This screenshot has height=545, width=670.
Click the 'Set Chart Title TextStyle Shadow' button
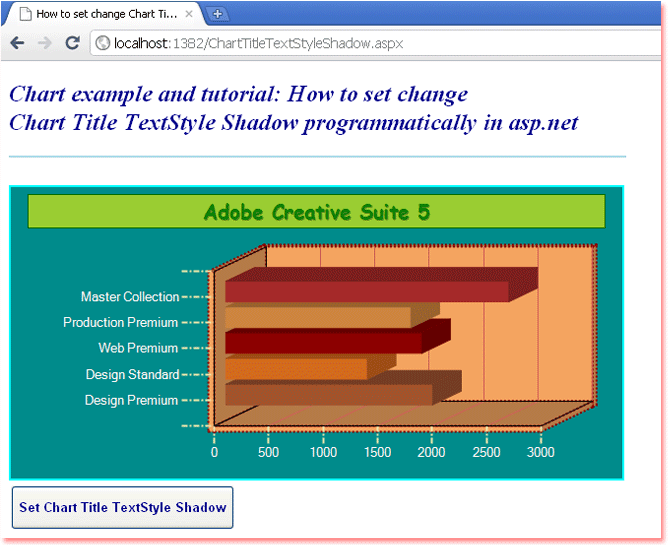[x=123, y=507]
